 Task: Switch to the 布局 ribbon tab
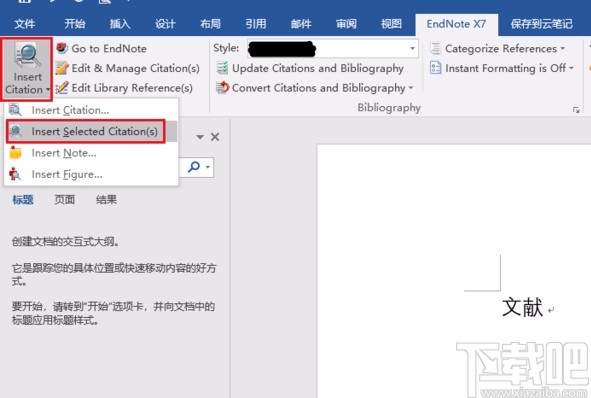click(x=210, y=24)
